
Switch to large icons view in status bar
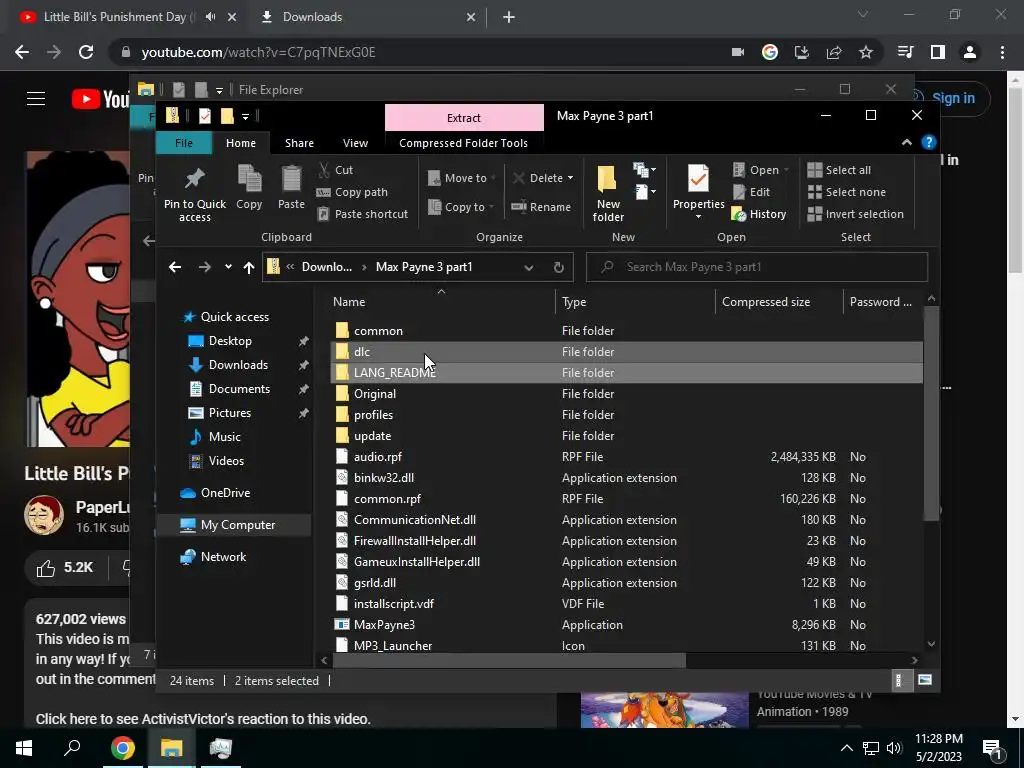pos(925,680)
